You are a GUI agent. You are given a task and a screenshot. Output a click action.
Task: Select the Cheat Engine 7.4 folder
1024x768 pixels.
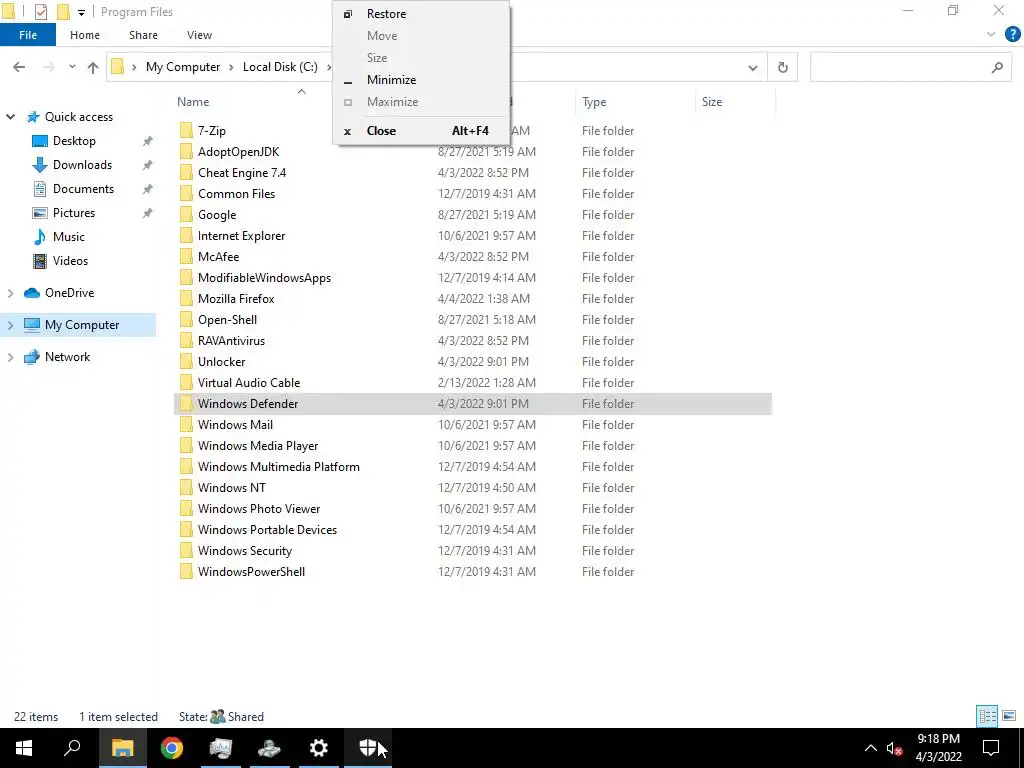(242, 172)
